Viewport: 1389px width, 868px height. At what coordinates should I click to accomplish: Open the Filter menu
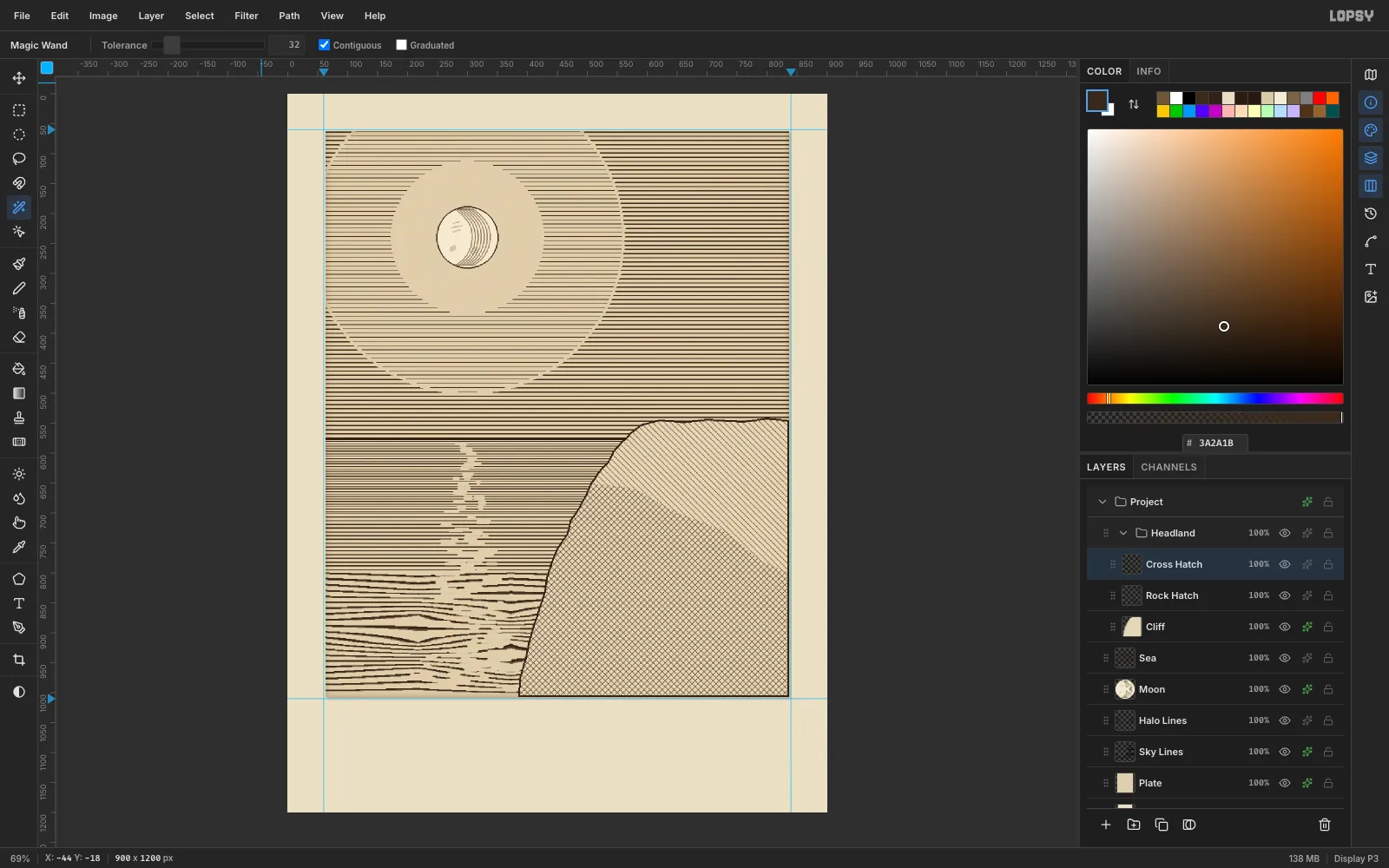(247, 16)
